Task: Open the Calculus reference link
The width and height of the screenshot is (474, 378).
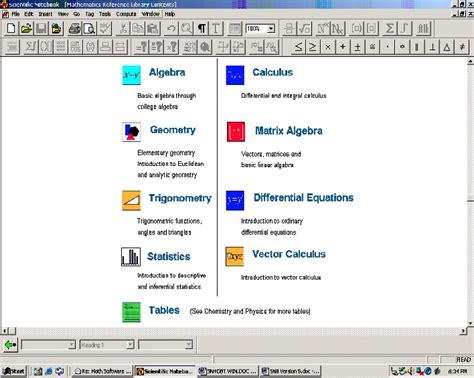Action: click(x=273, y=72)
